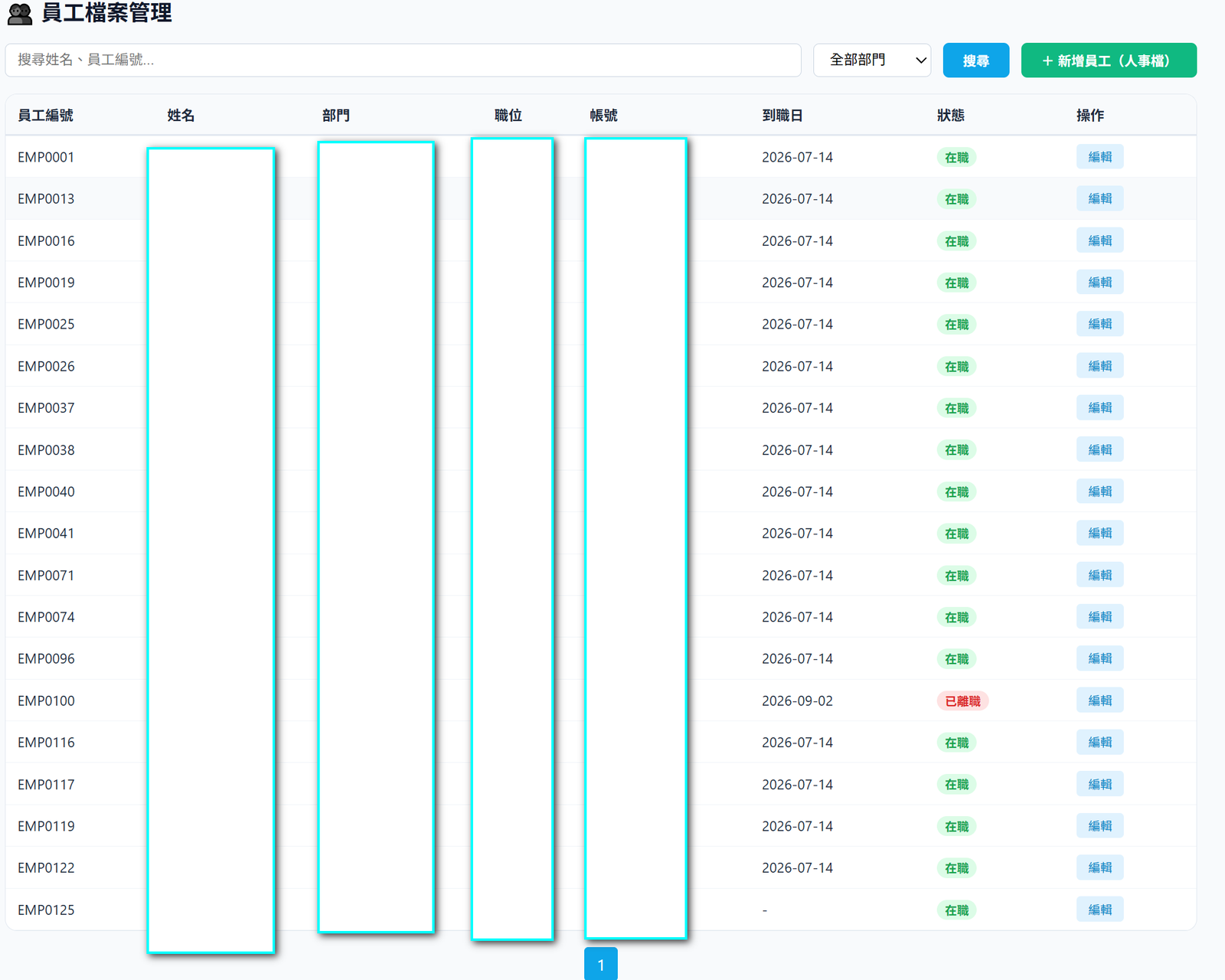1225x980 pixels.
Task: Edit employee EMP0041
Action: point(1099,533)
